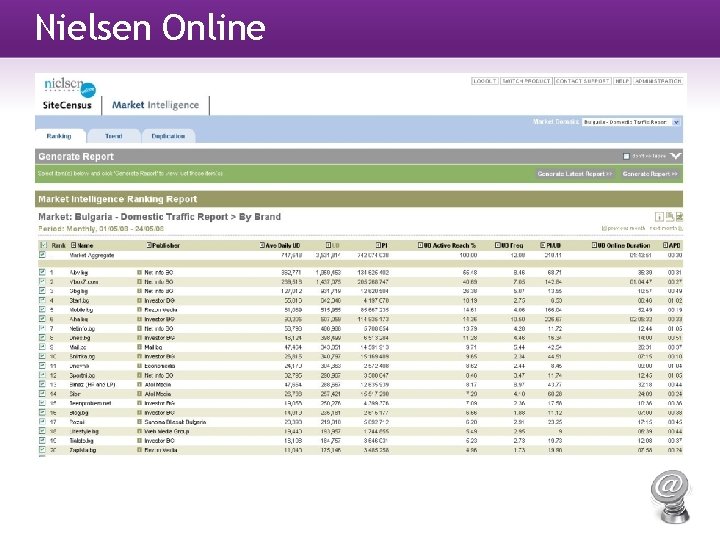Viewport: 720px width, 540px height.
Task: Click the publisher icon beside Sanoma Bliasak Bulgaria
Action: 140,422
